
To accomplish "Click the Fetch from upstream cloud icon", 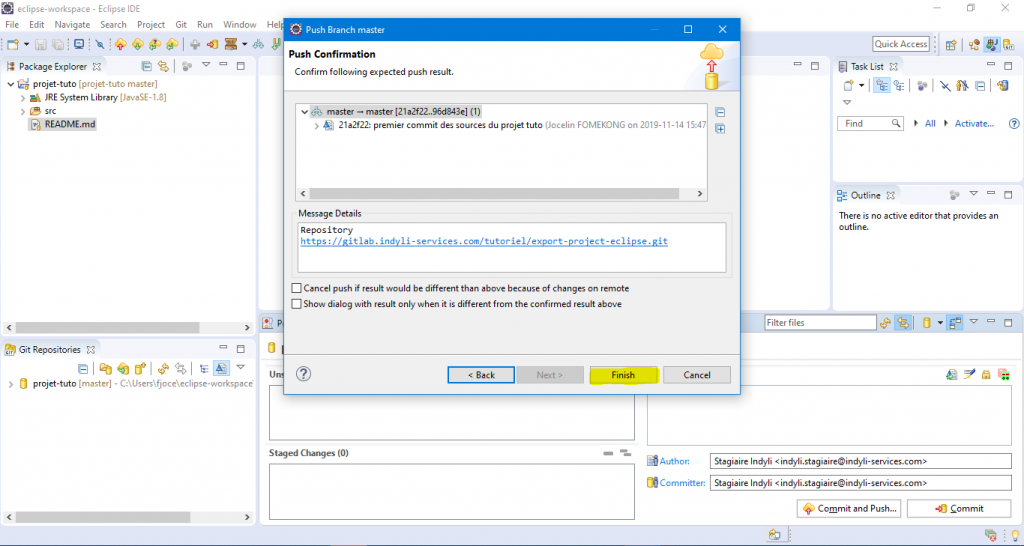I will (x=138, y=44).
